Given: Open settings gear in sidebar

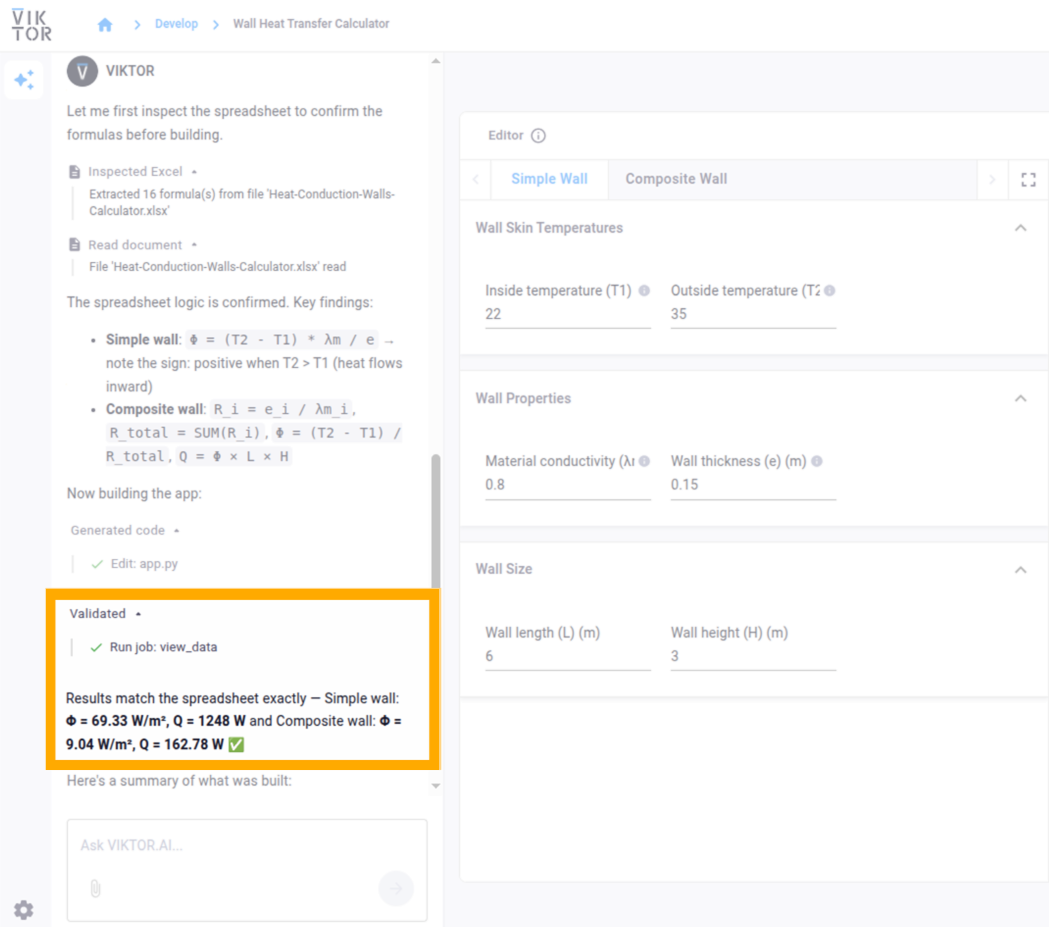Looking at the screenshot, I should click(x=23, y=909).
